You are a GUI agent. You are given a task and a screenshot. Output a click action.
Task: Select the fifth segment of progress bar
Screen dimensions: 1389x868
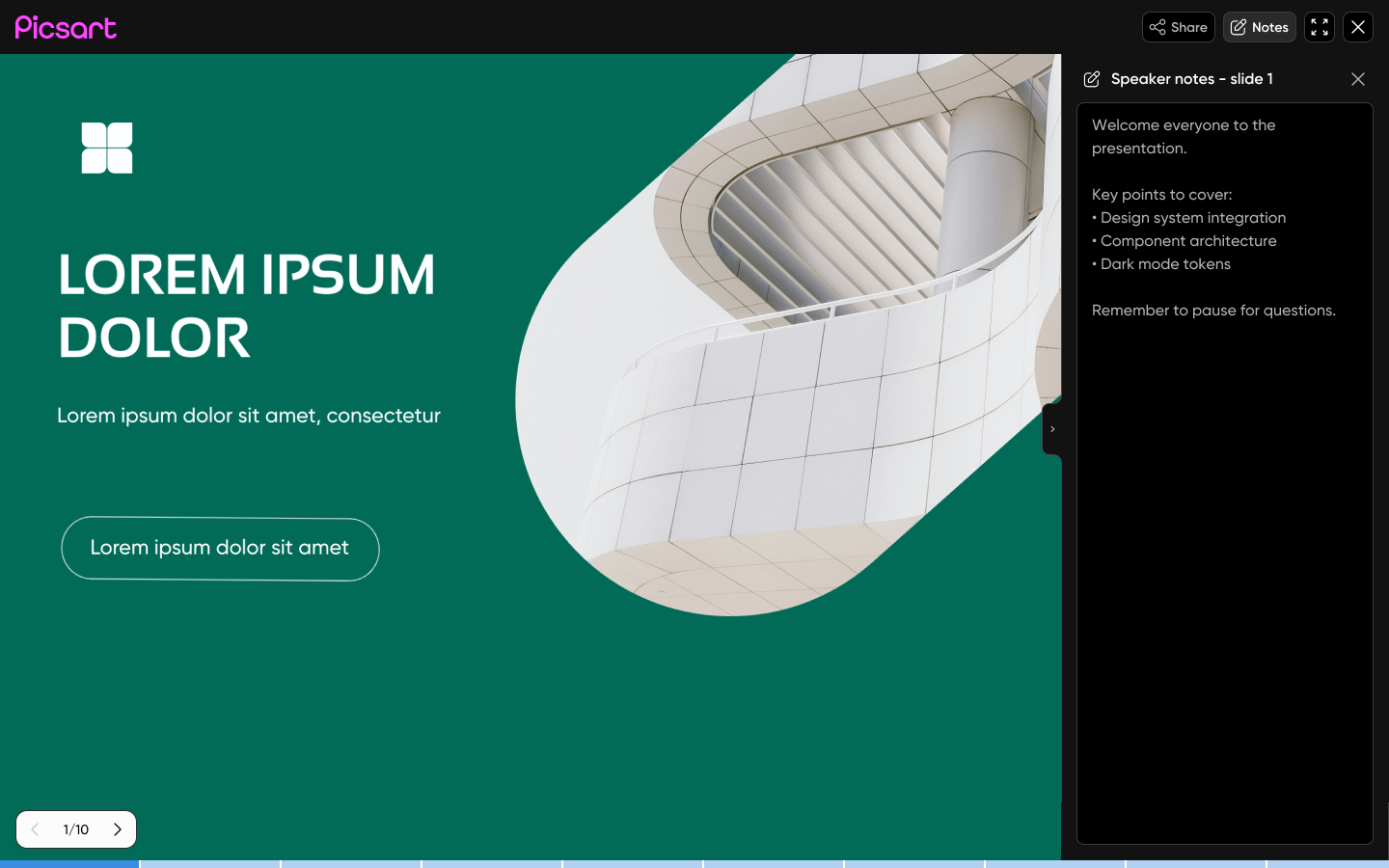633,863
